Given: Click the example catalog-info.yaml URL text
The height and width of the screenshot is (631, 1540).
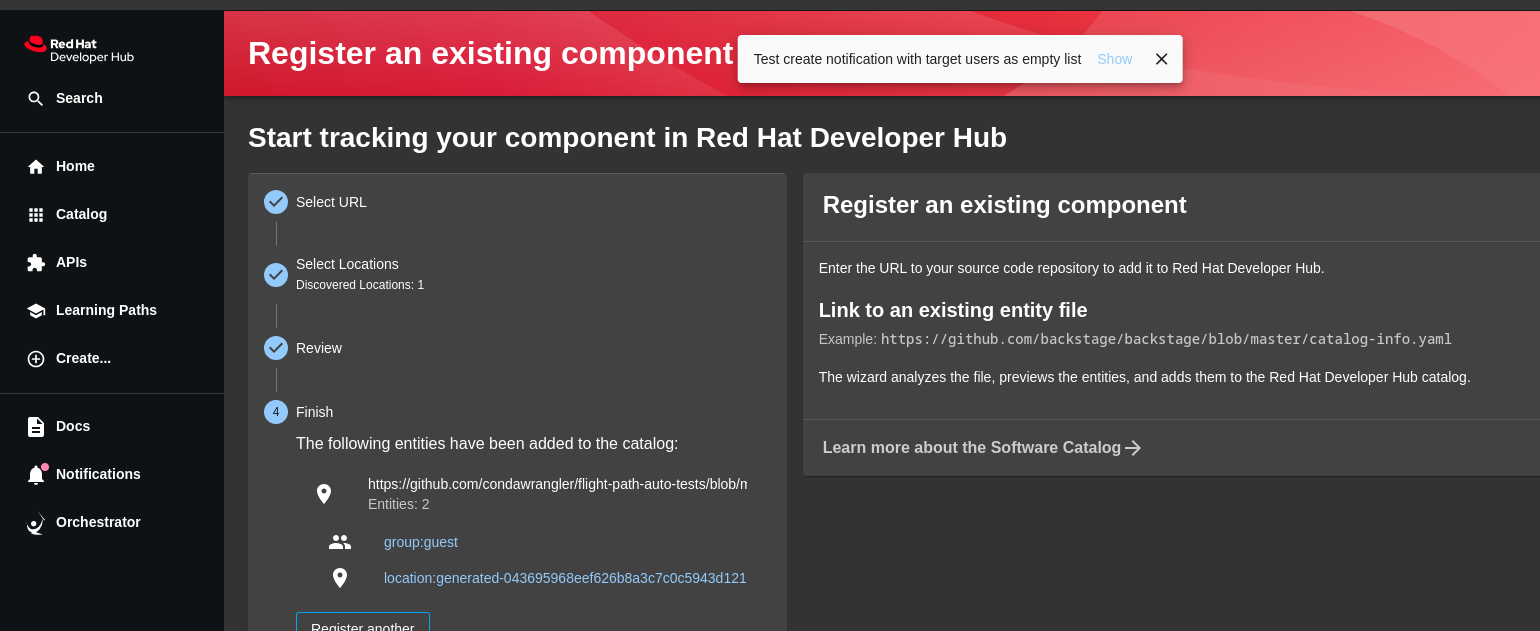Looking at the screenshot, I should pyautogui.click(x=1166, y=339).
